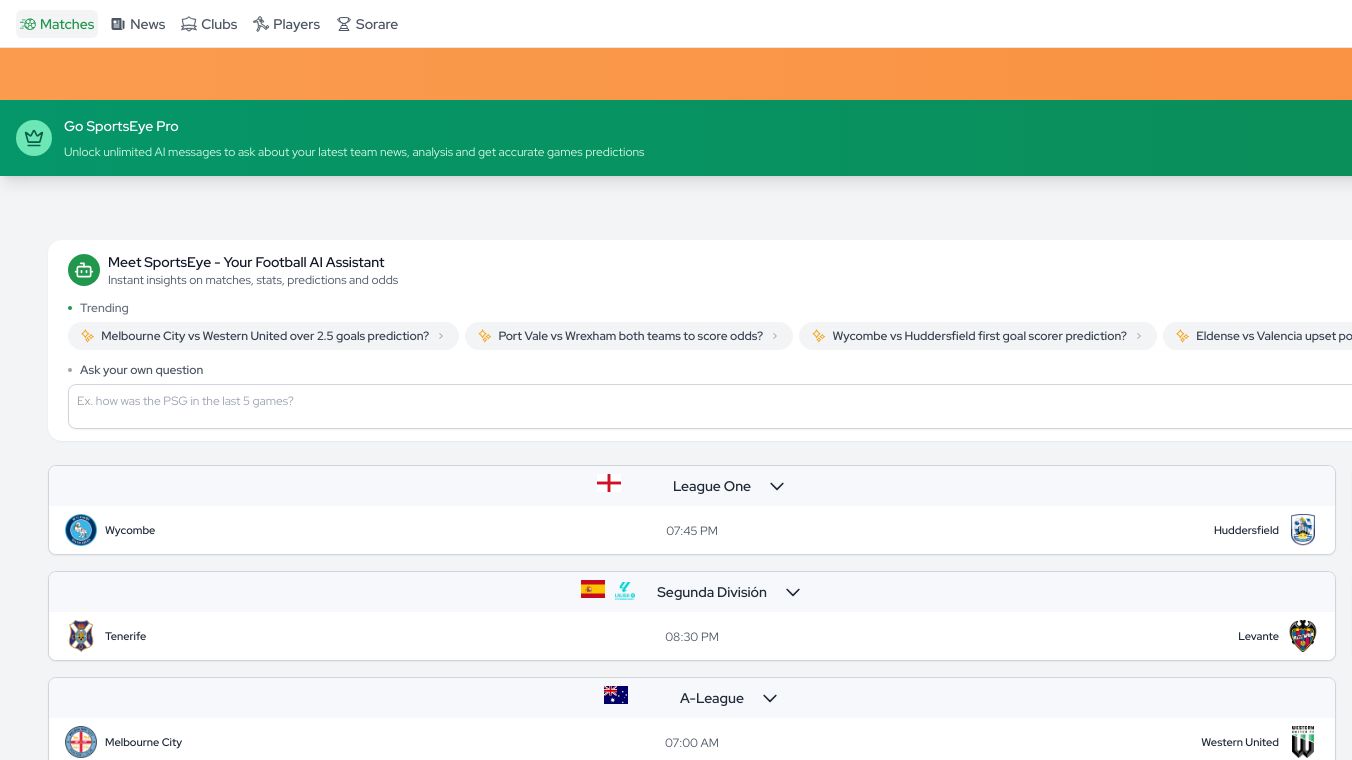Viewport: 1352px width, 760px height.
Task: Click sparkle icon on Port Vale trending chip
Action: tap(485, 336)
